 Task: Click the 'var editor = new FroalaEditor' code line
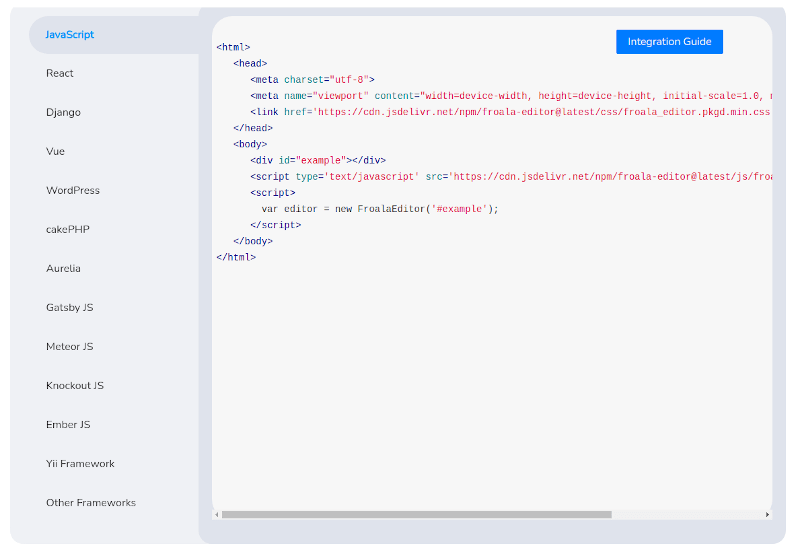tap(379, 209)
